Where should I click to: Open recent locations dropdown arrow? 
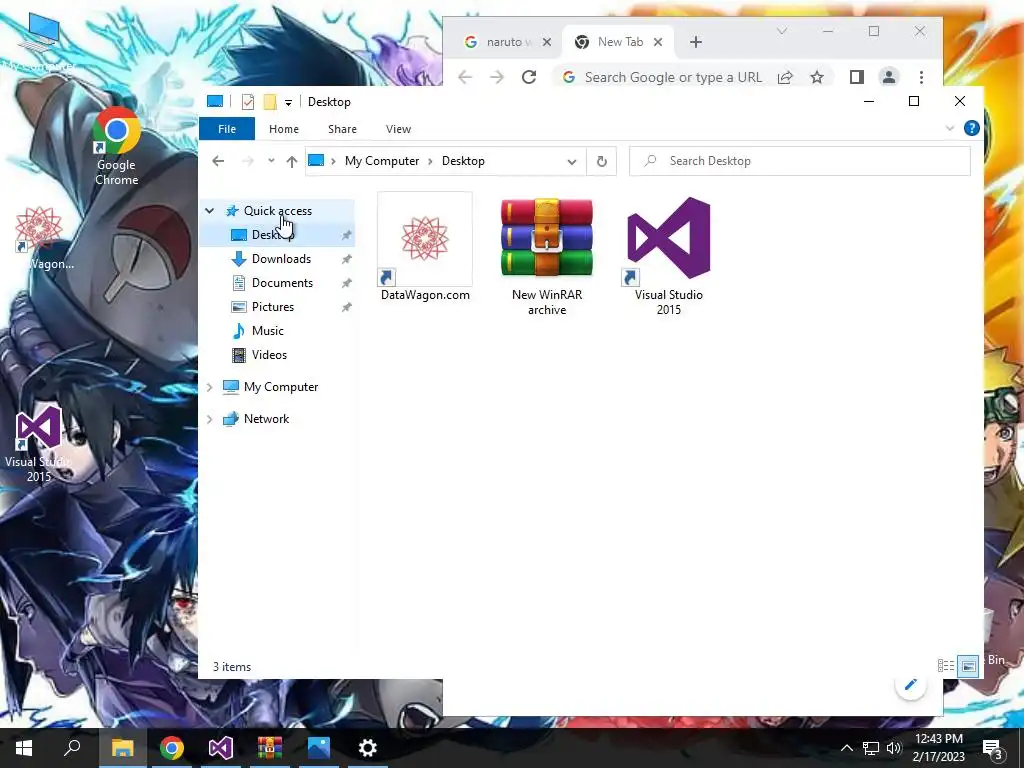point(271,161)
